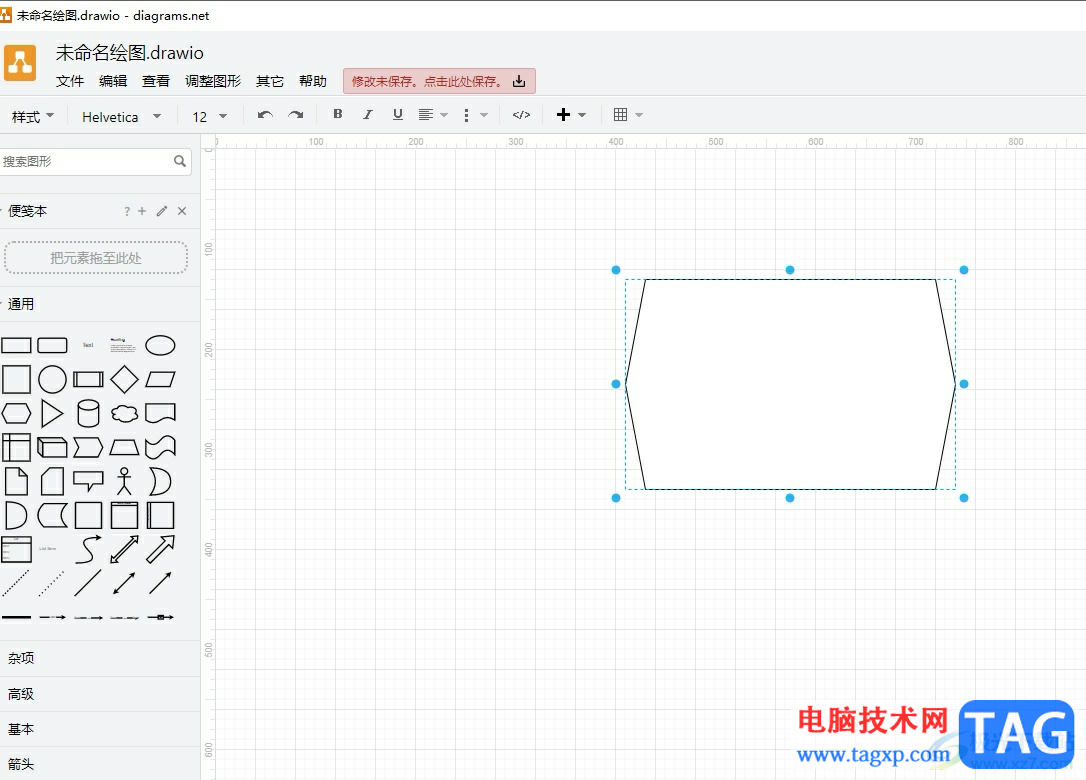1086x780 pixels.
Task: Select the dashed line shape
Action: pos(16,583)
